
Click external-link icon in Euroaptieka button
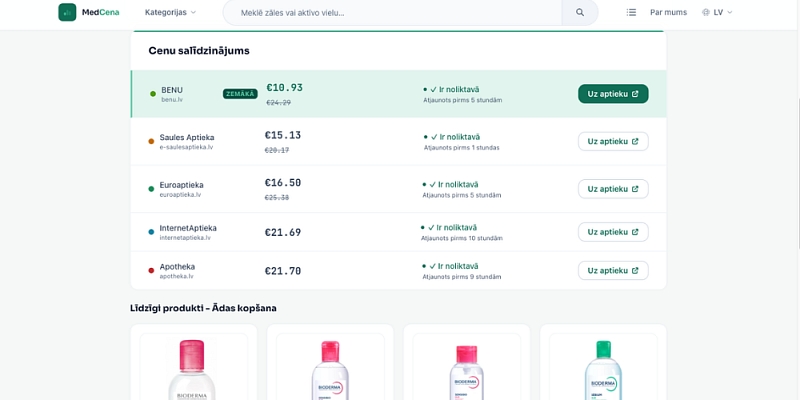(x=635, y=189)
